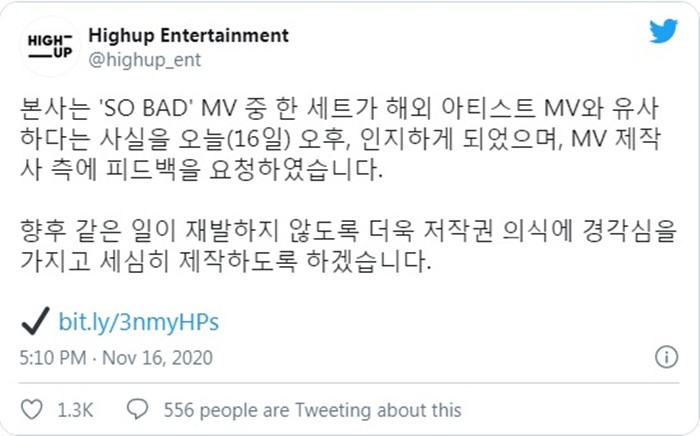The height and width of the screenshot is (436, 700).
Task: Open the 5:10 PM tweet timestamp
Action: 53,358
